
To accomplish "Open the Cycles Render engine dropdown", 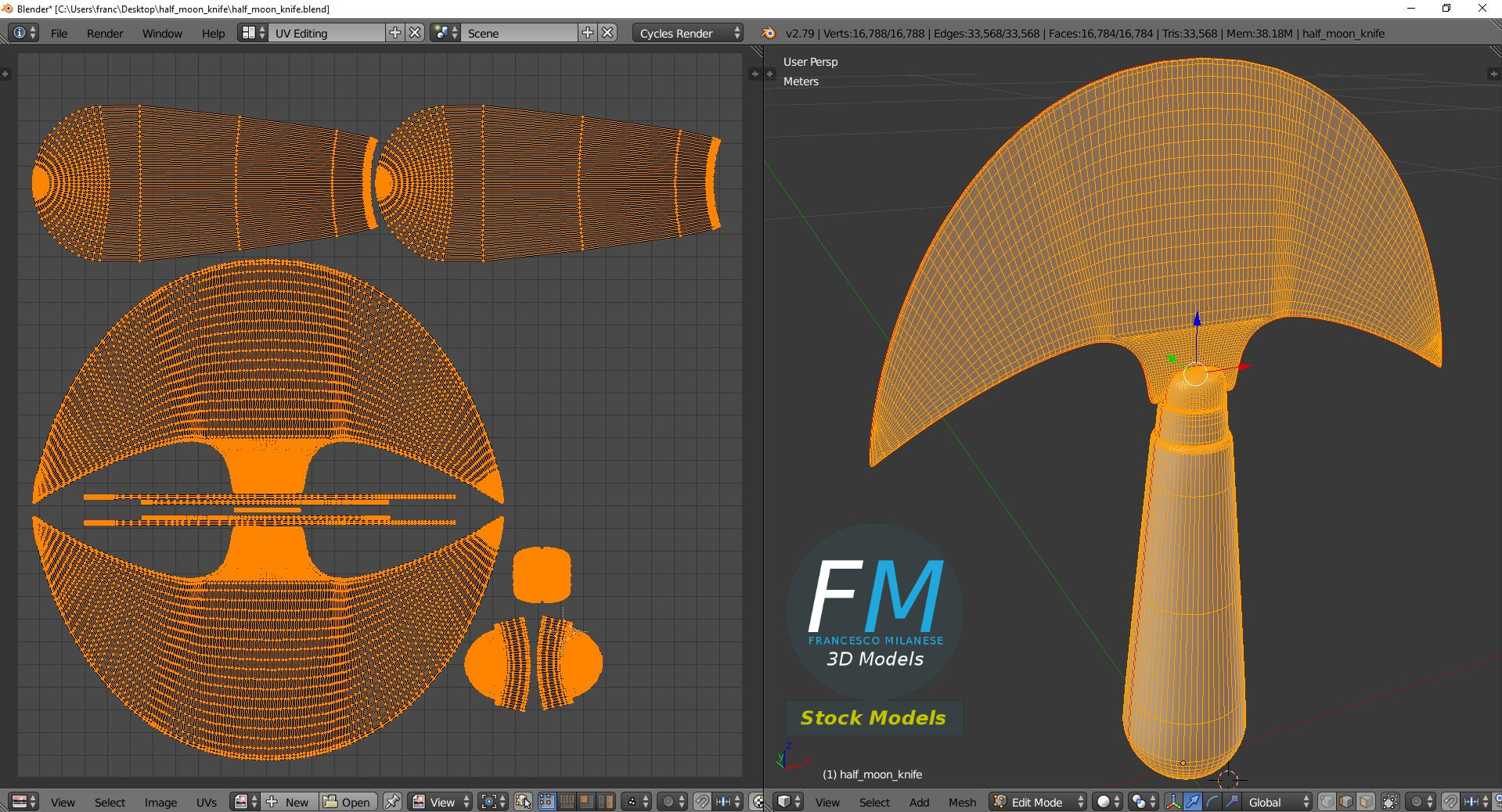I will (x=687, y=33).
